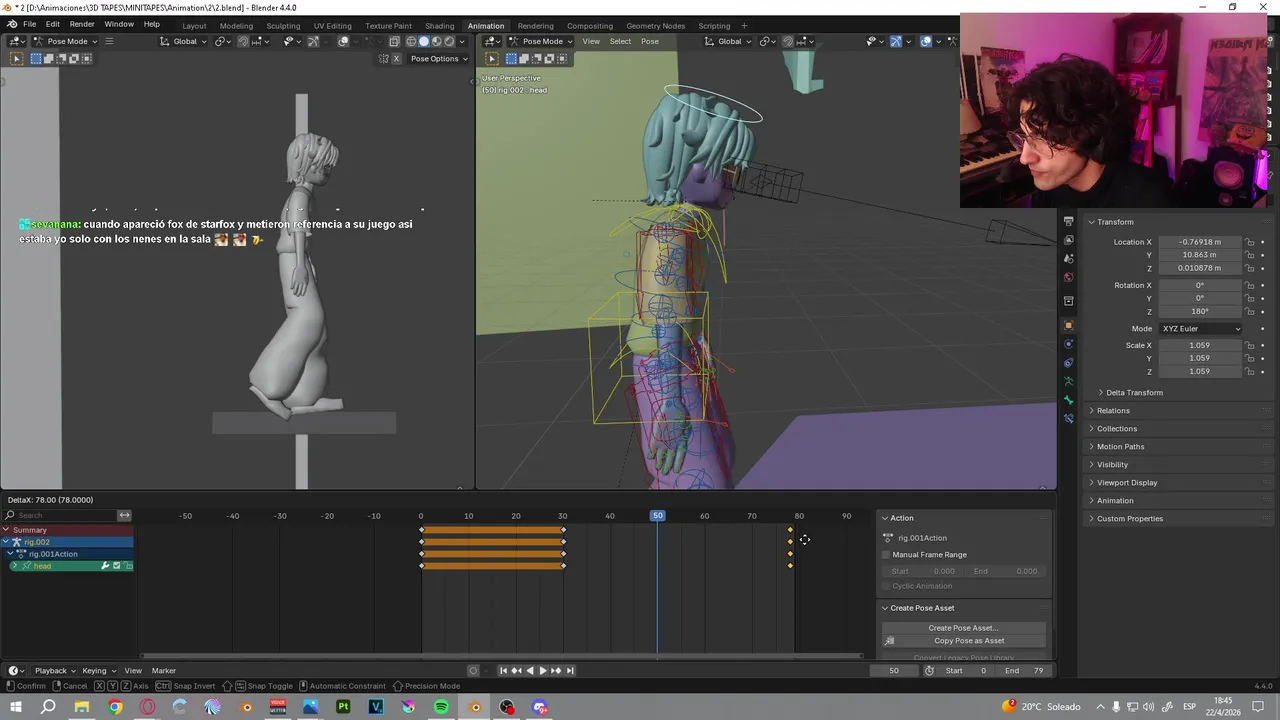Click the Only Show Selected filter arrow icon
Viewport: 1280px width, 720px height.
point(124,515)
